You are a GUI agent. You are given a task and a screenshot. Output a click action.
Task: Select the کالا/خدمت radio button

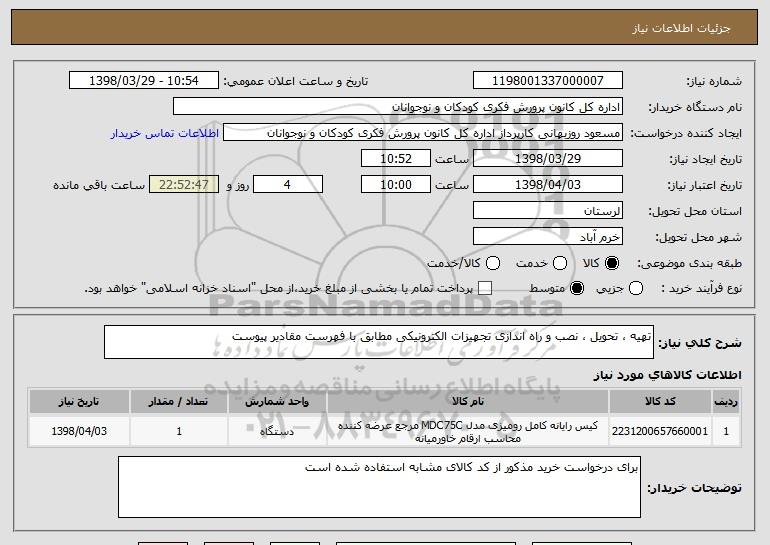coord(493,263)
